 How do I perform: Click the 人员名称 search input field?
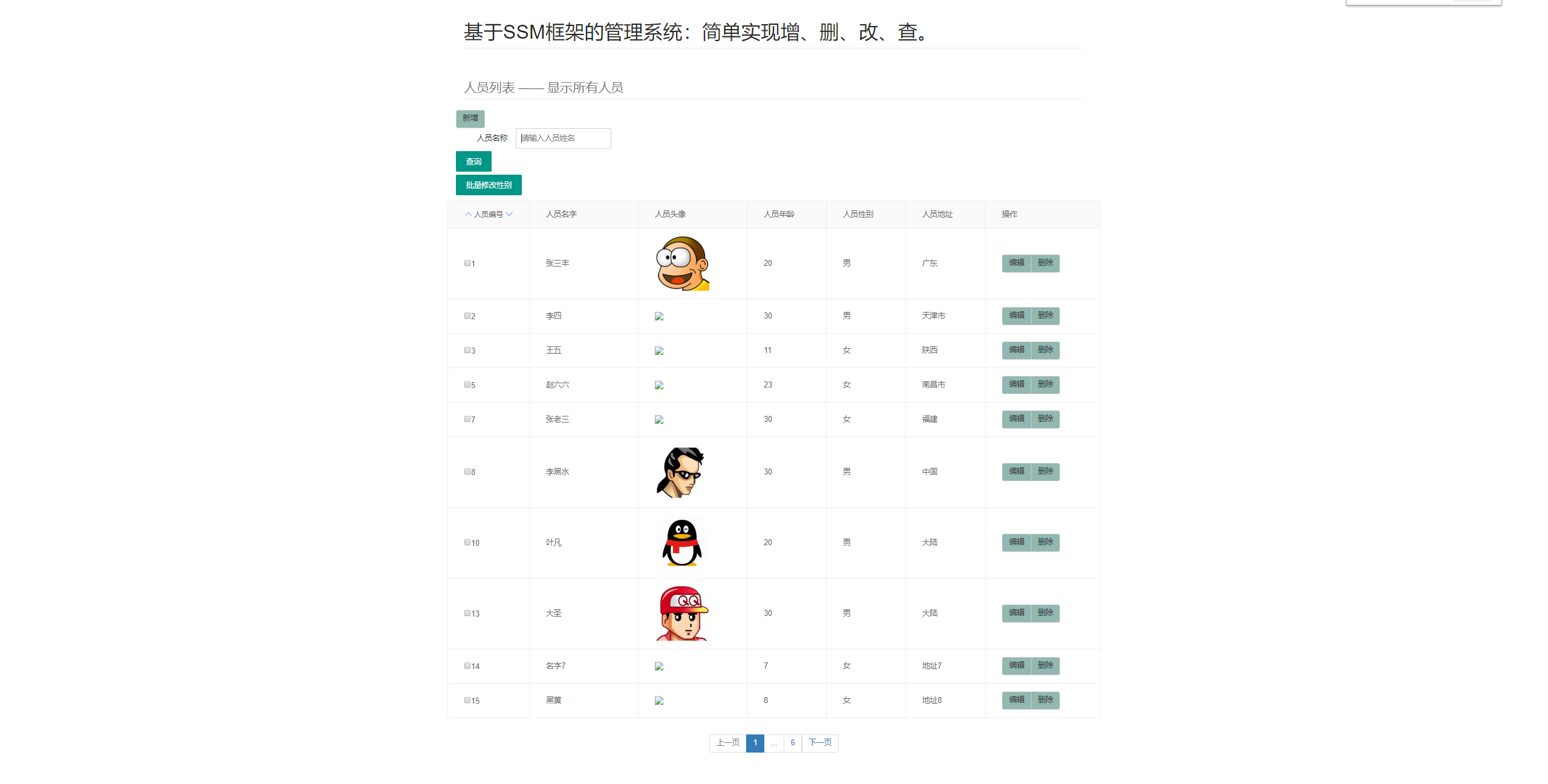tap(563, 138)
